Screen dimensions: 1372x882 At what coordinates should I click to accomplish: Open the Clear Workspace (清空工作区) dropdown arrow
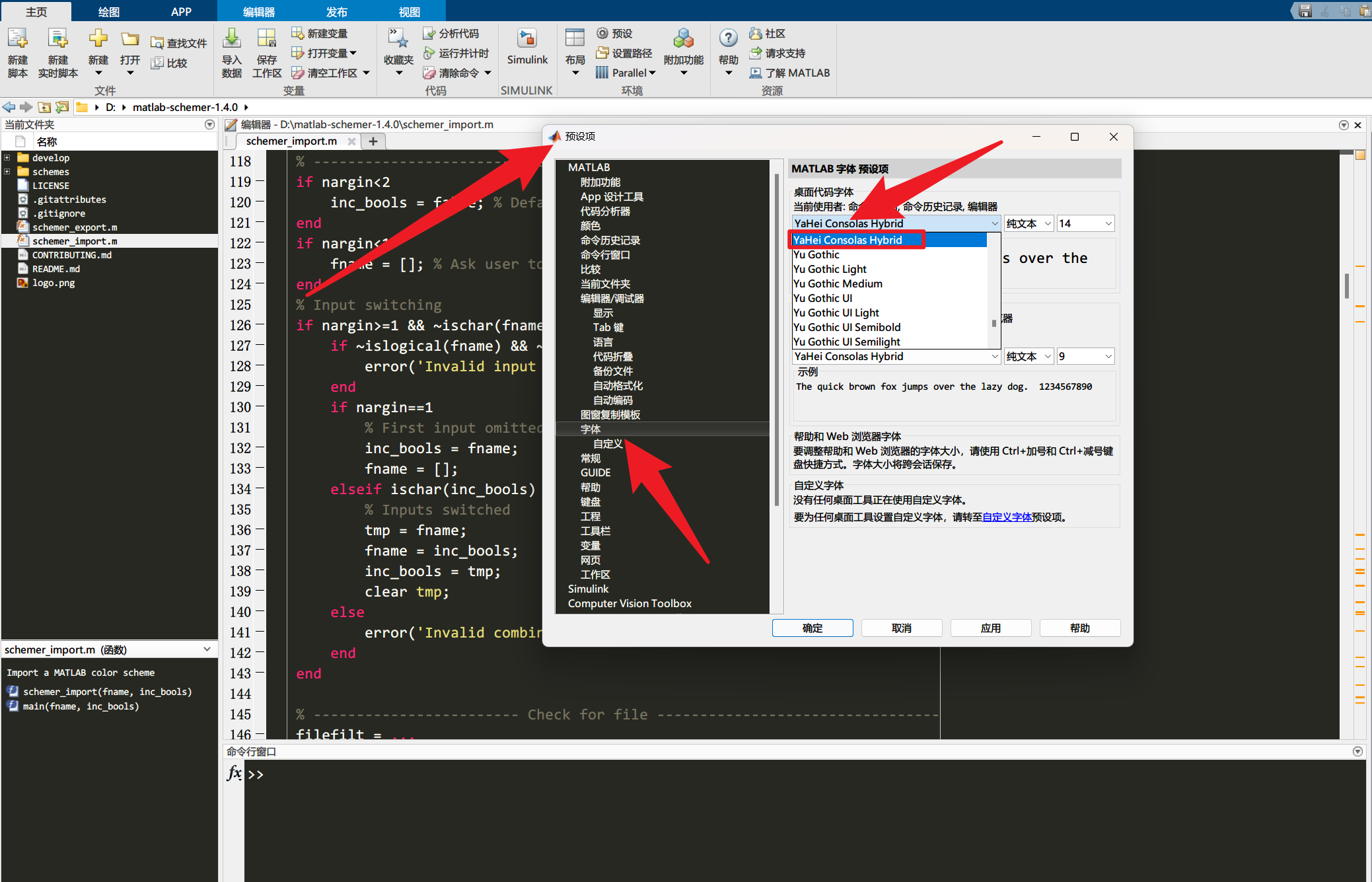tap(367, 73)
